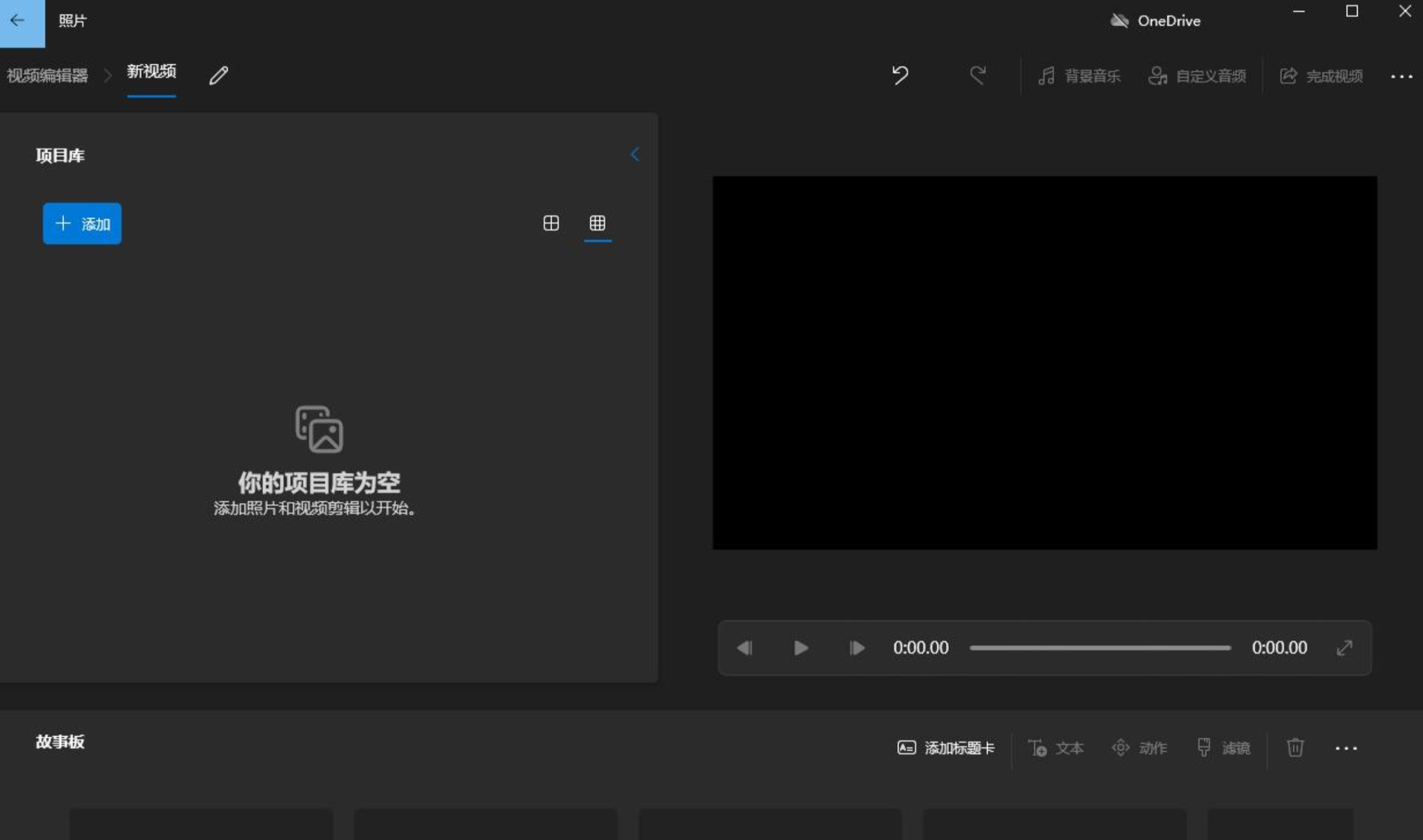This screenshot has width=1423, height=840.
Task: Click the empty library picture icon
Action: (319, 429)
